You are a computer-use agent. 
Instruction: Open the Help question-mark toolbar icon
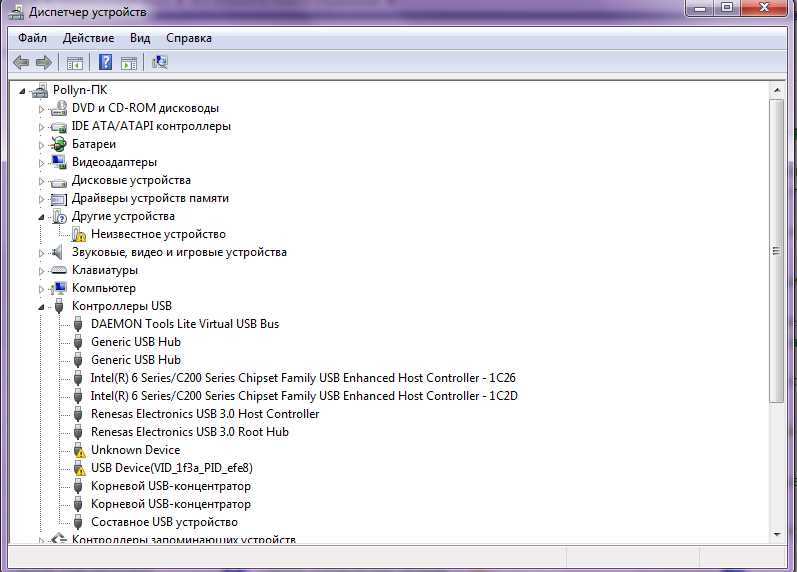pyautogui.click(x=105, y=62)
